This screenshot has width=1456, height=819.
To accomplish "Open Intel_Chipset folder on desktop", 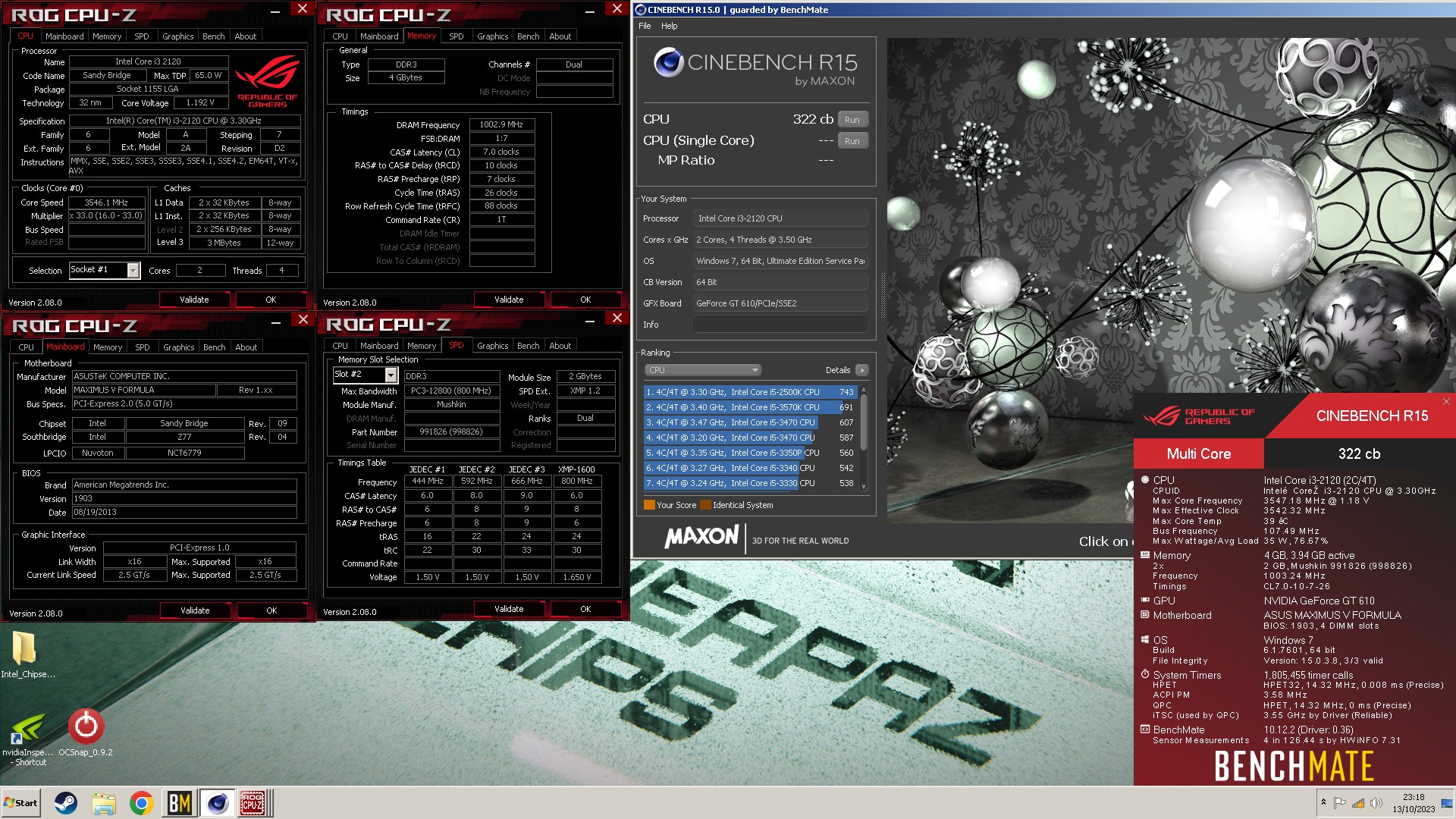I will 27,655.
